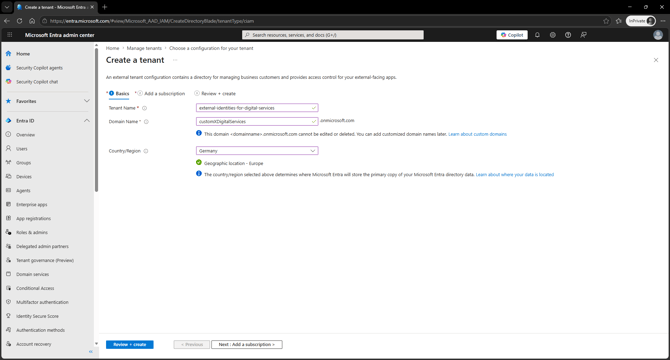Reload the page in the browser

(19, 21)
